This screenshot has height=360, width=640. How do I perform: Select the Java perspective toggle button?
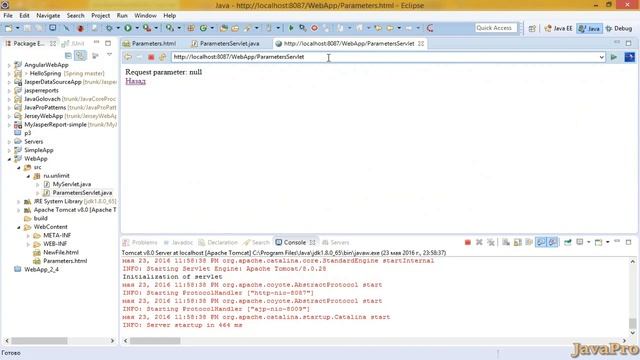click(x=589, y=29)
